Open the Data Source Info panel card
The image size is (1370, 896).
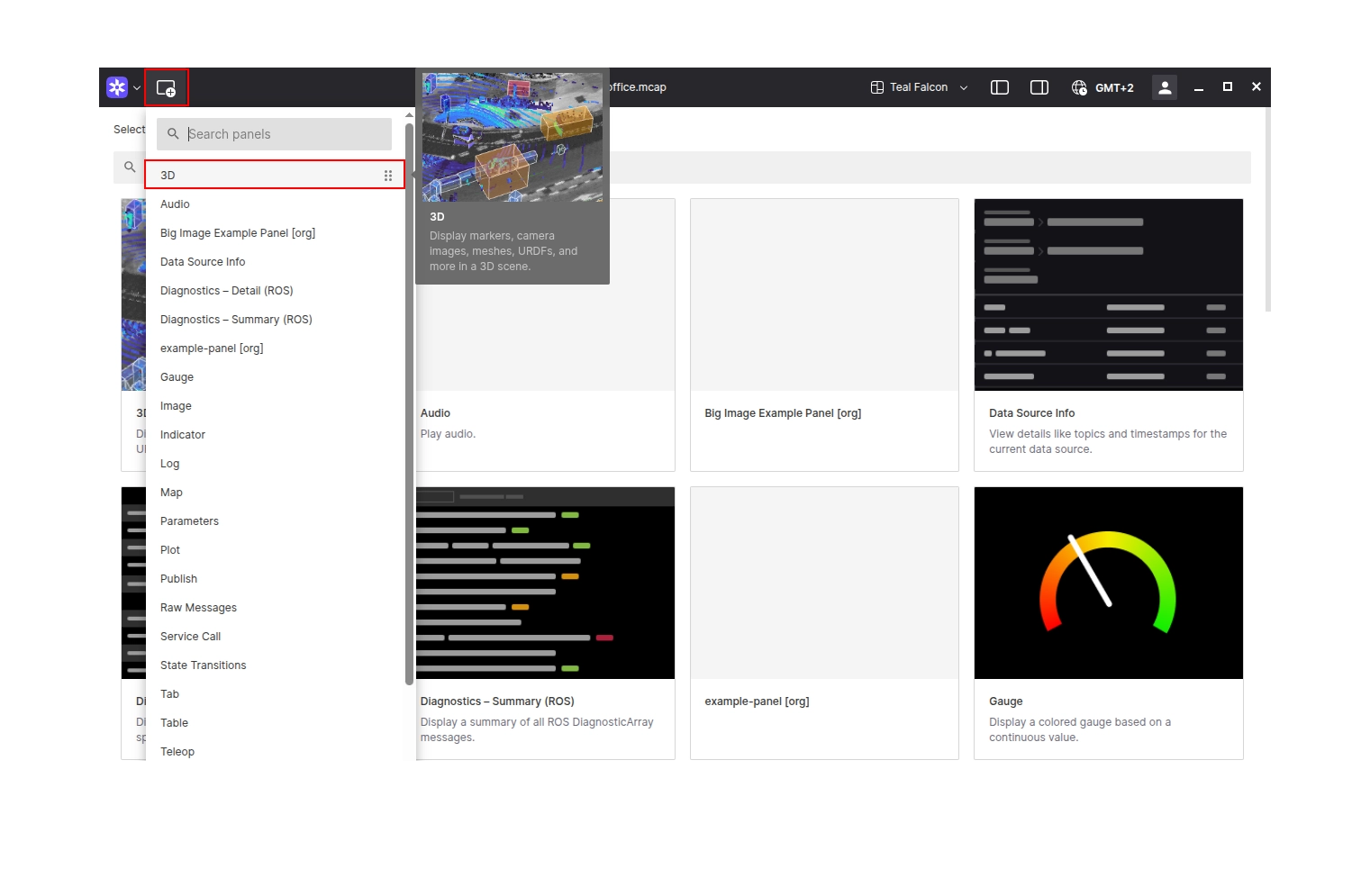1108,334
